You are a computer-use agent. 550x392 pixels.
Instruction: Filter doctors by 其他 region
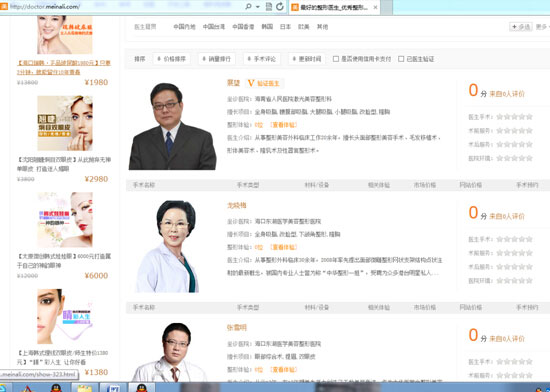point(322,27)
